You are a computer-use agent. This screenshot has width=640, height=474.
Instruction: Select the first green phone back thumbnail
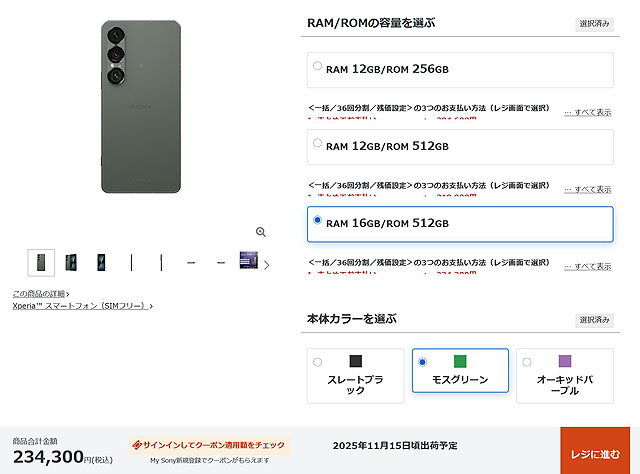tap(42, 263)
